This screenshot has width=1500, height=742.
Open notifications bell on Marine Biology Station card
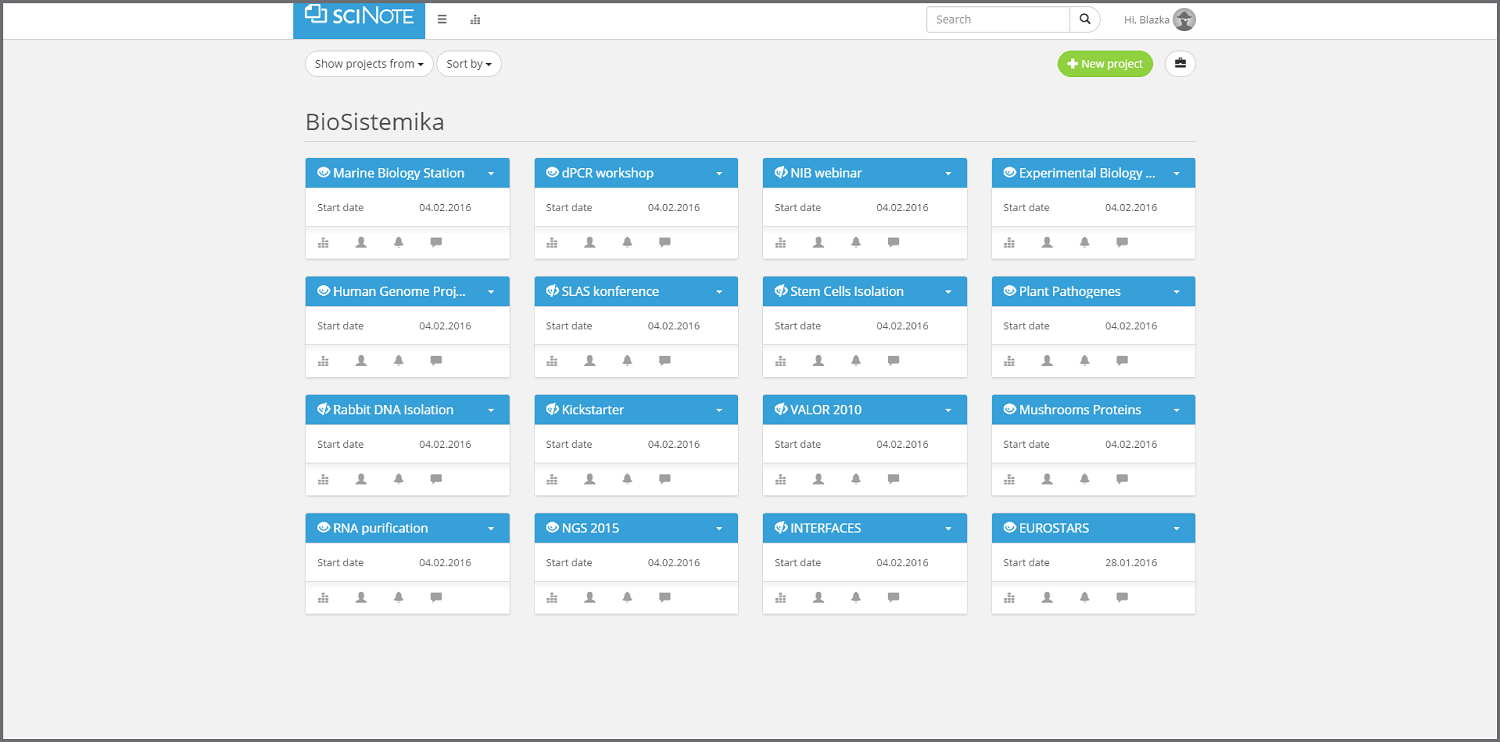click(398, 242)
